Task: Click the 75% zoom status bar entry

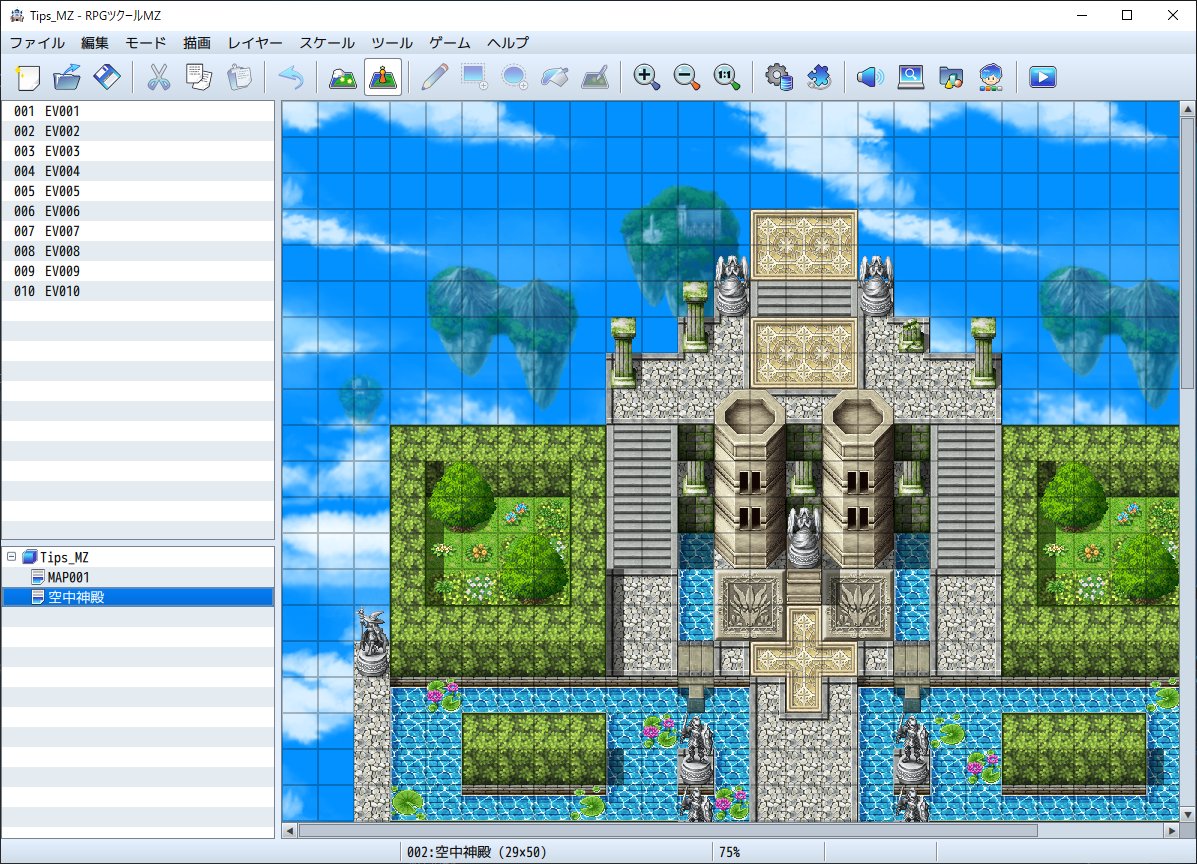Action: coord(729,852)
